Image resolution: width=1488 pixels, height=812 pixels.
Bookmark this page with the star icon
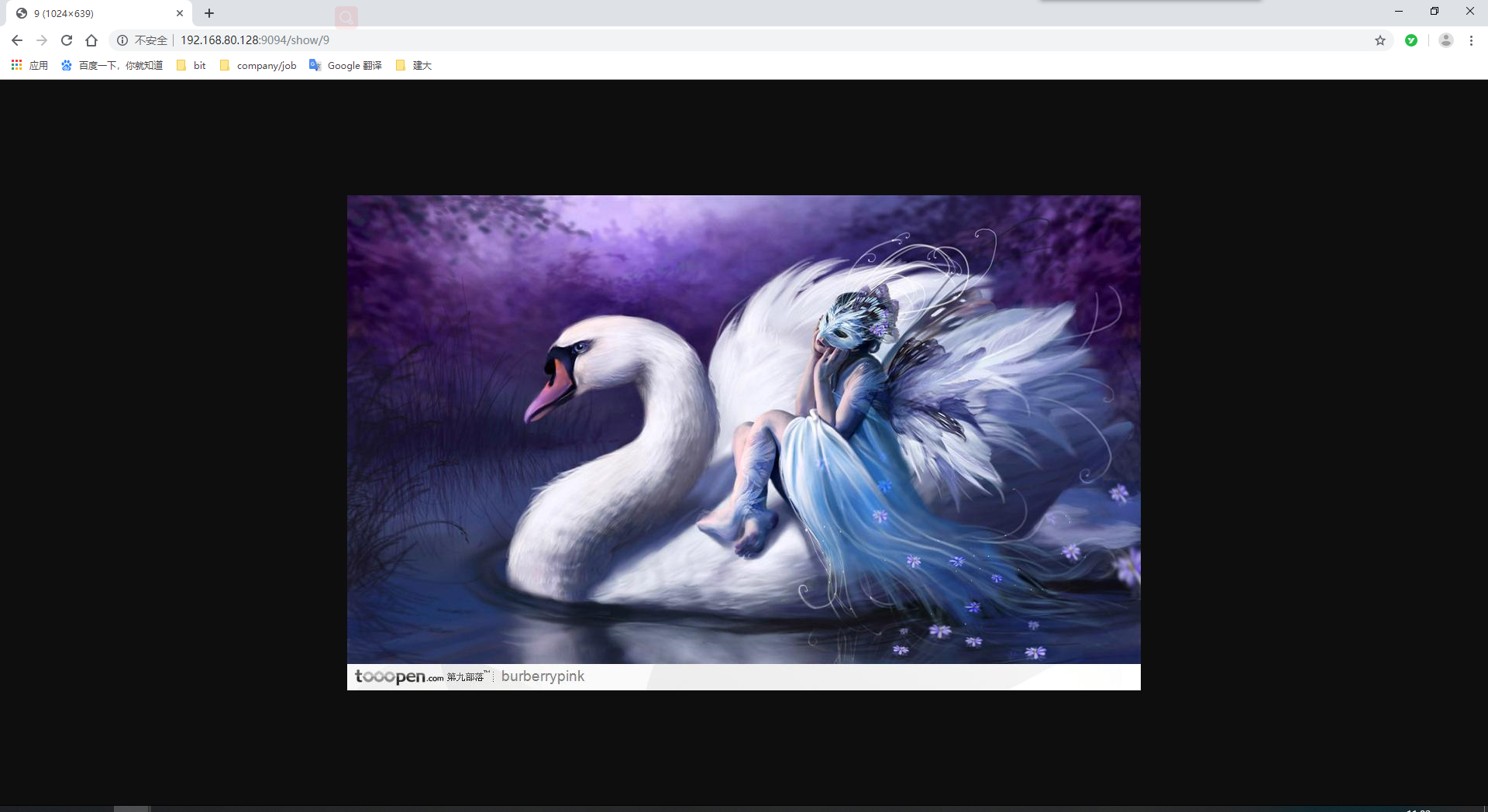[1380, 40]
